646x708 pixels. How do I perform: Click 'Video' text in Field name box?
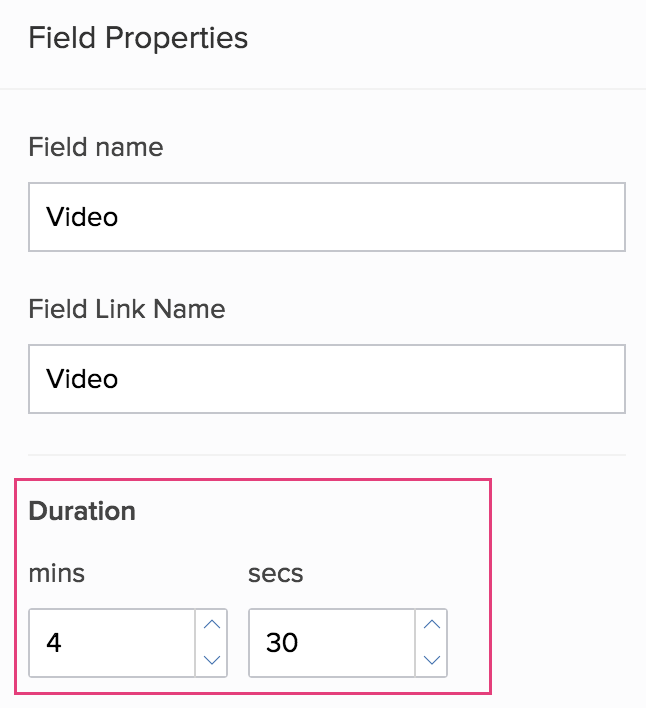pos(82,217)
